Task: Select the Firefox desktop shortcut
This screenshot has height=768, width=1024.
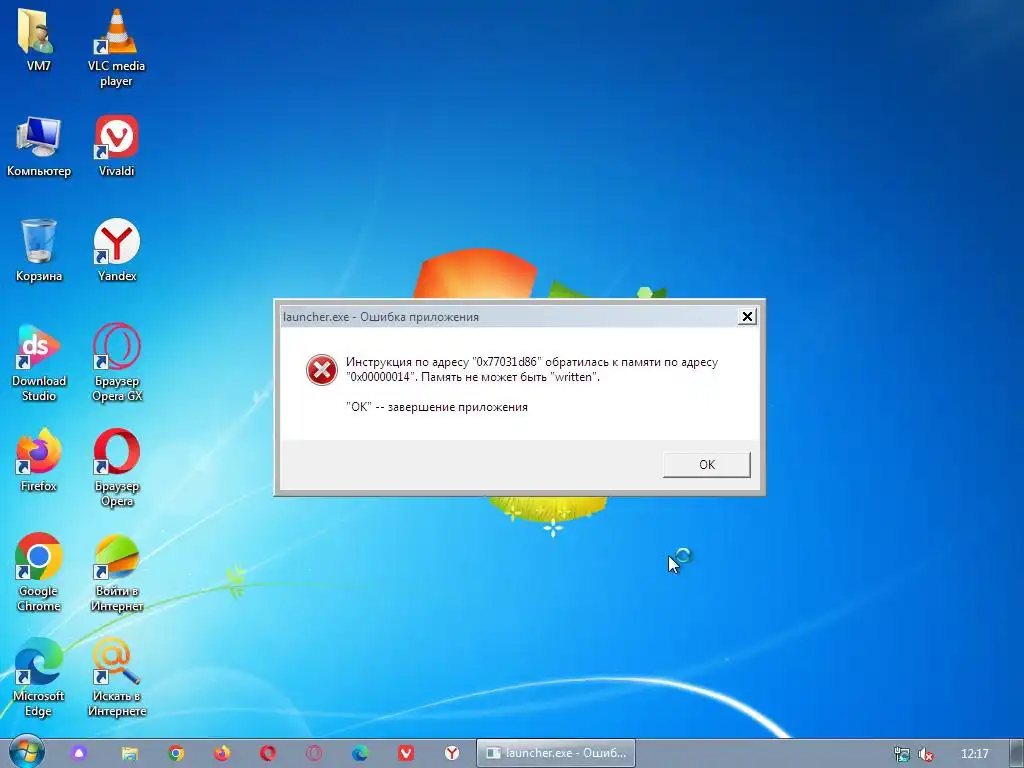Action: coord(39,460)
